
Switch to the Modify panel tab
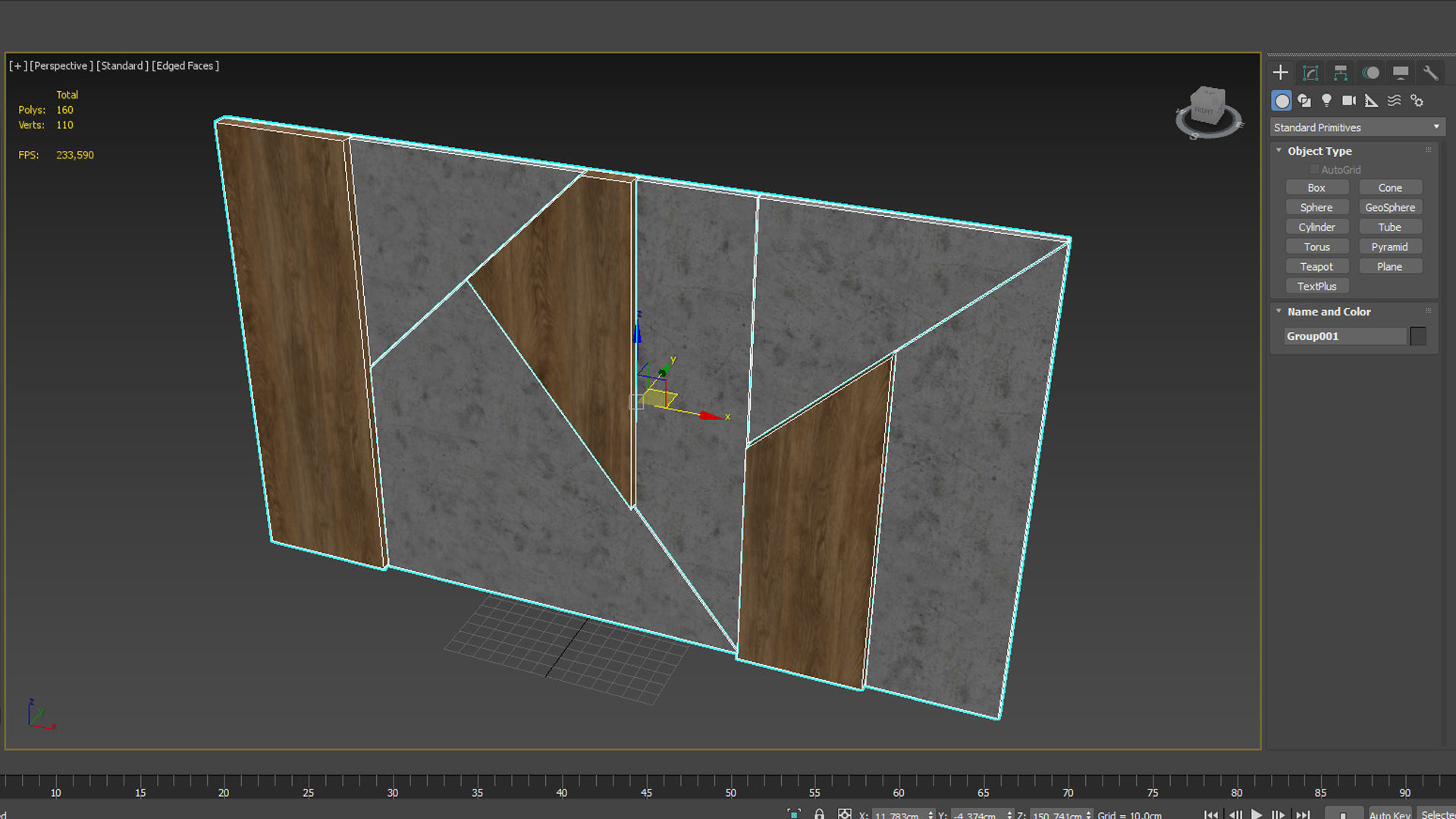click(1310, 73)
